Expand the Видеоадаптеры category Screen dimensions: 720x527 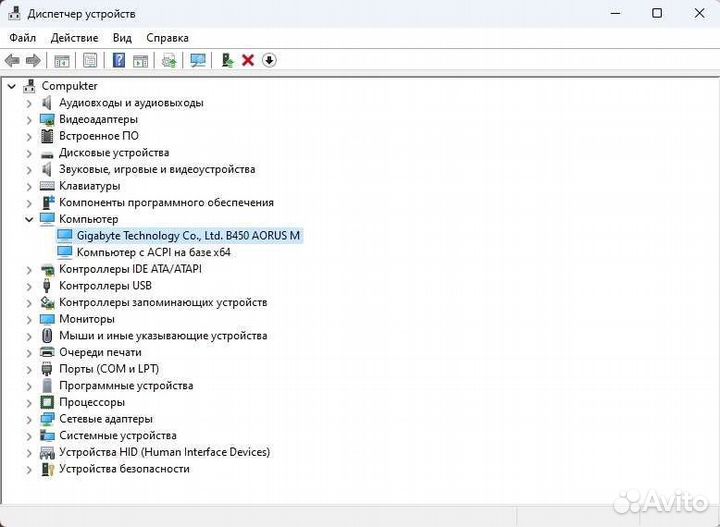(x=29, y=119)
